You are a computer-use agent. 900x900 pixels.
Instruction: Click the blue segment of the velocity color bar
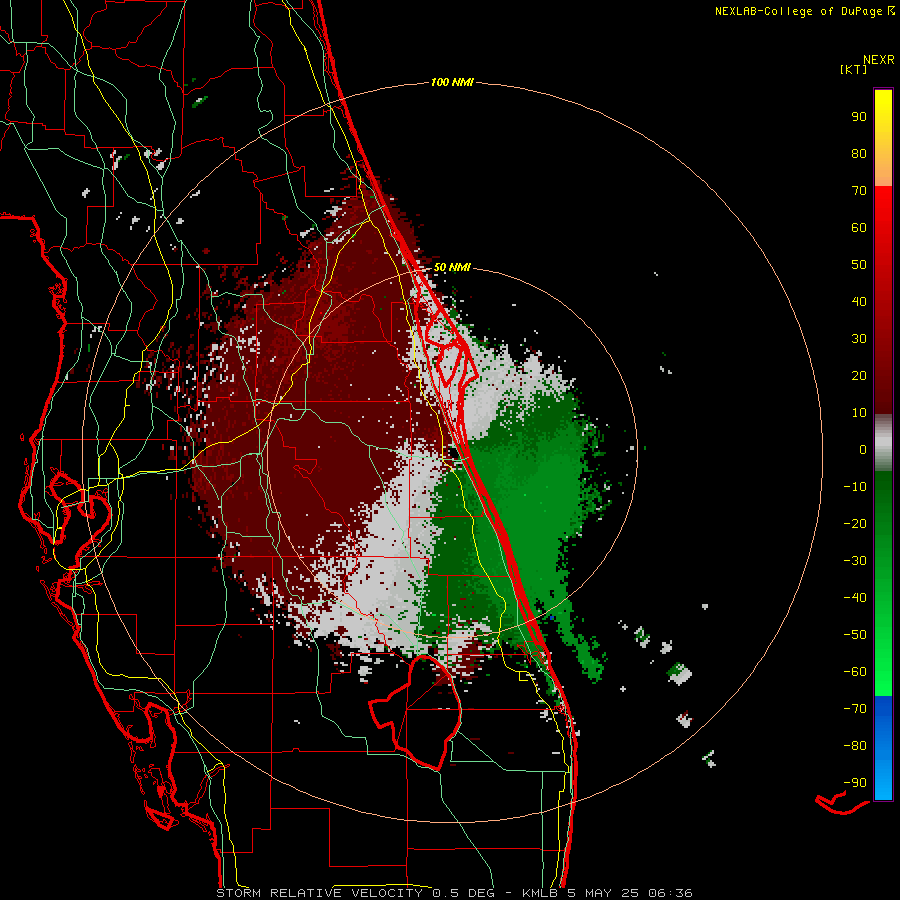(883, 748)
